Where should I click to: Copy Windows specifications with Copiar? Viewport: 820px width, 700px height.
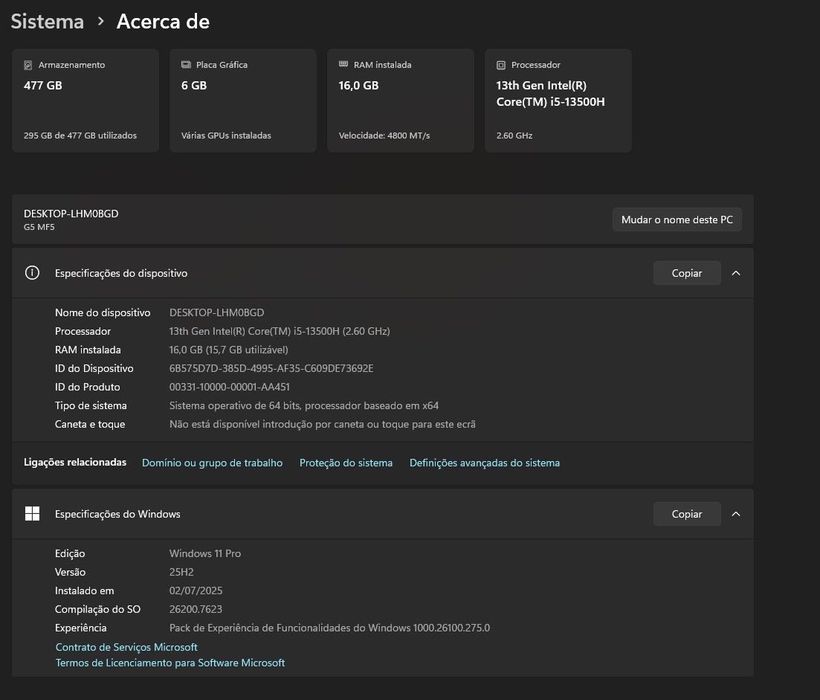[687, 514]
